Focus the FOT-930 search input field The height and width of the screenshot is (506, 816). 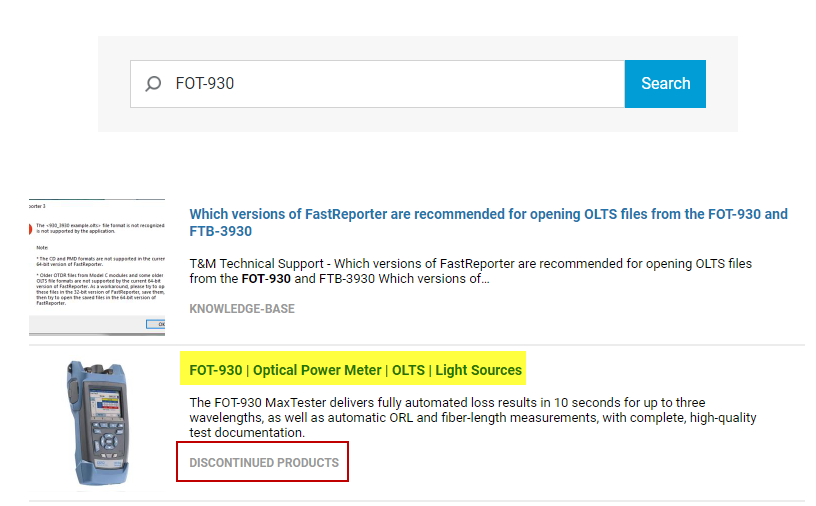pos(377,84)
